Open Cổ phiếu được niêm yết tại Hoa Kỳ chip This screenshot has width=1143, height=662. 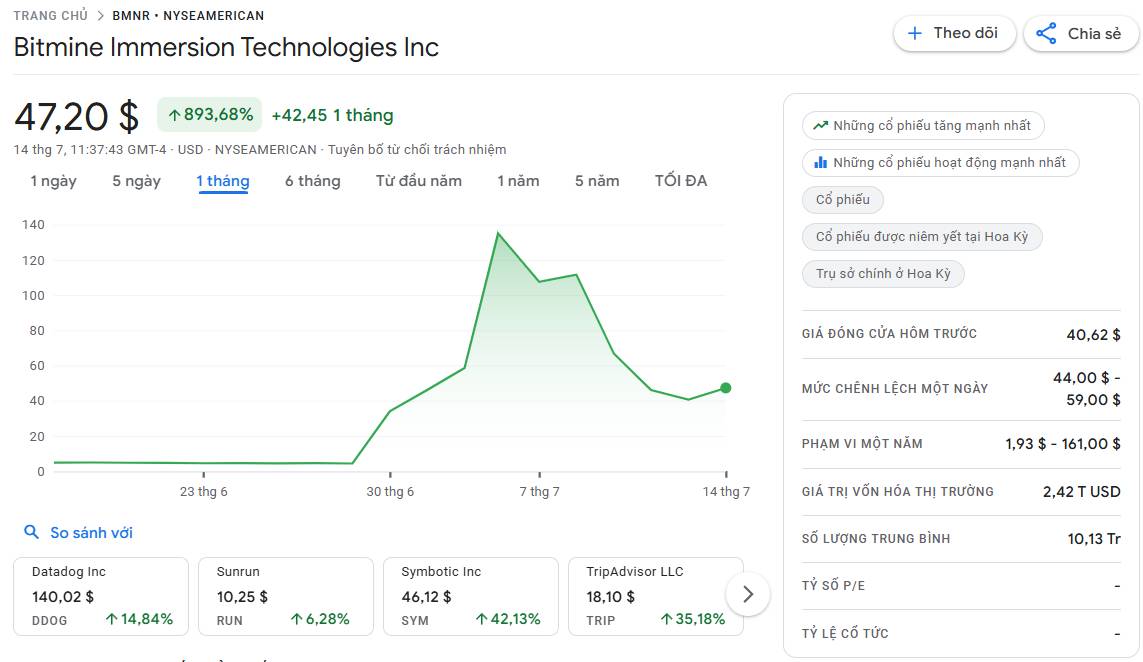(922, 237)
